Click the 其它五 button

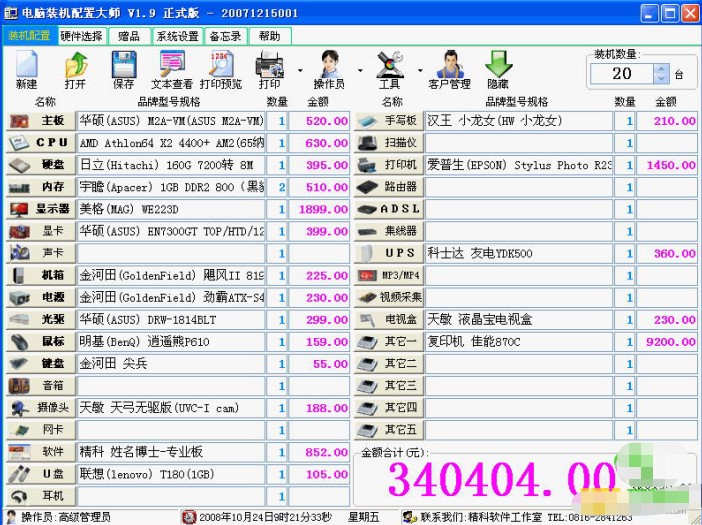[389, 430]
